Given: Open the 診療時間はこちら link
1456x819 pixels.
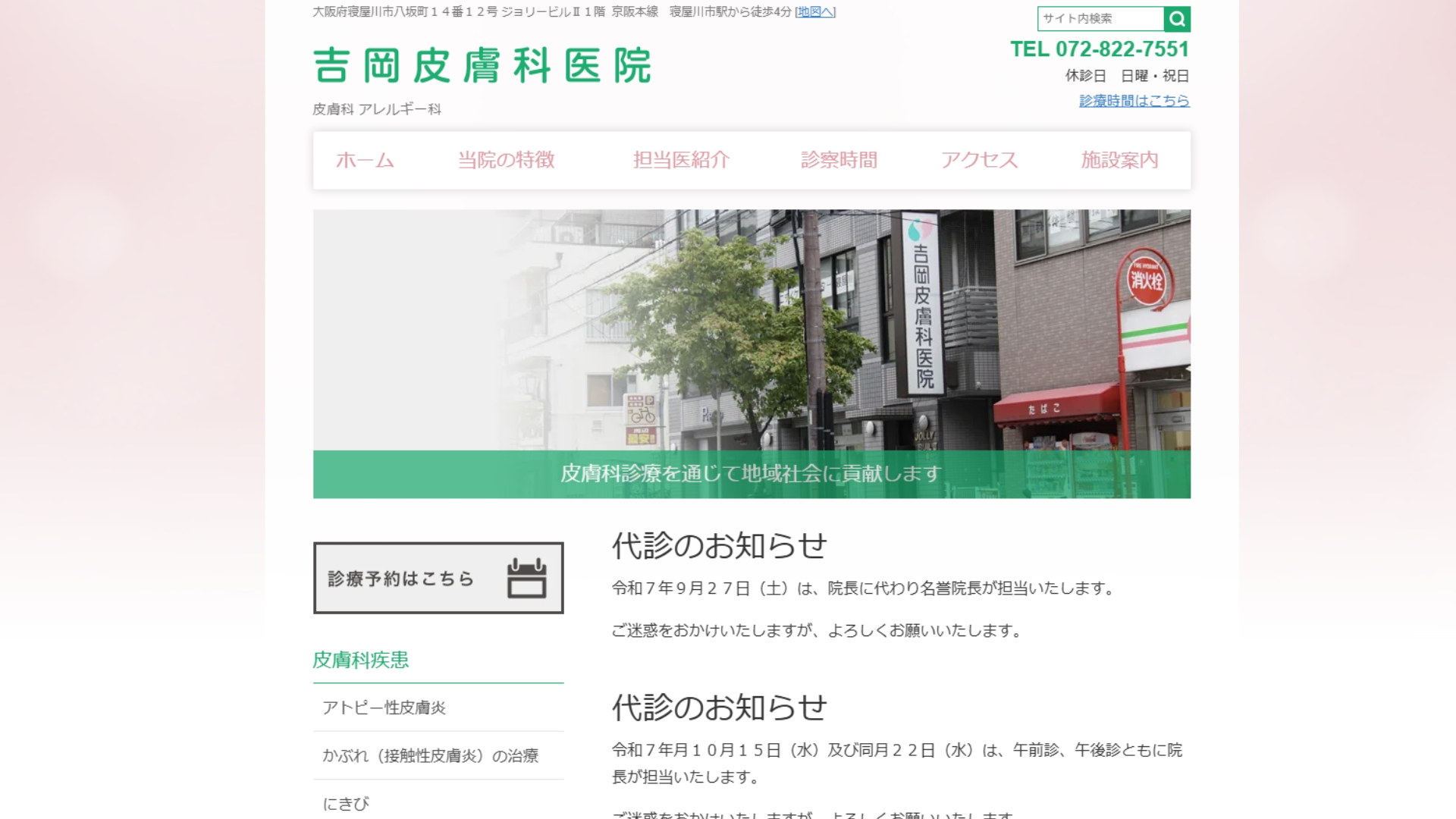Looking at the screenshot, I should (x=1134, y=101).
